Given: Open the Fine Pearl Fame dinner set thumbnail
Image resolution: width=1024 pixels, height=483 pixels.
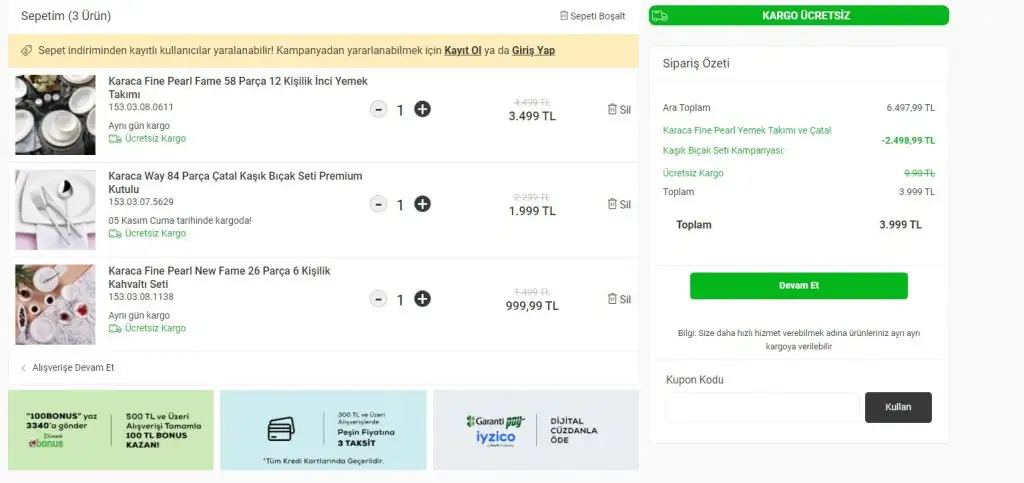Looking at the screenshot, I should click(55, 114).
